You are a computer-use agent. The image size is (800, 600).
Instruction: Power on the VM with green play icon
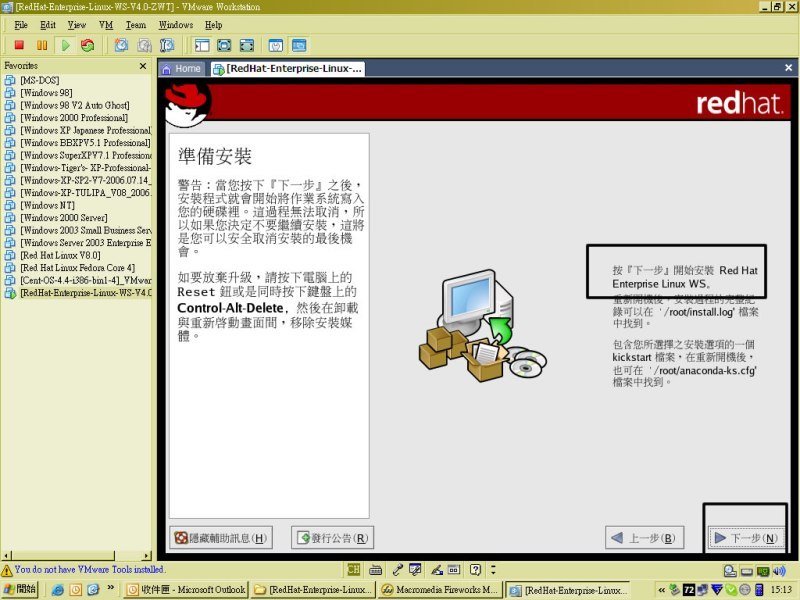65,45
